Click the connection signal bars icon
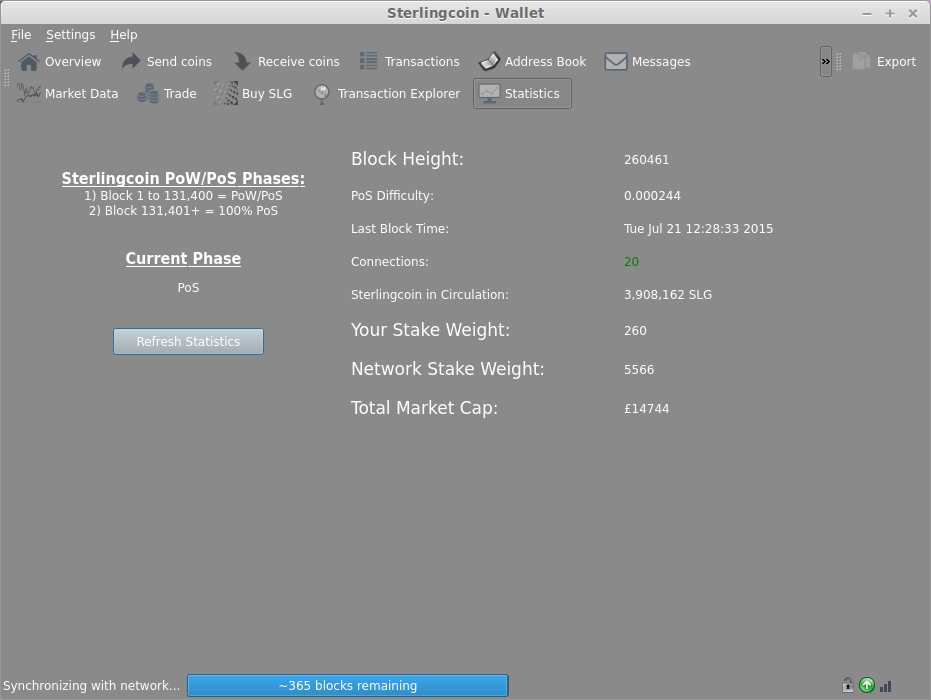Screen dimensions: 931x700 pos(886,686)
